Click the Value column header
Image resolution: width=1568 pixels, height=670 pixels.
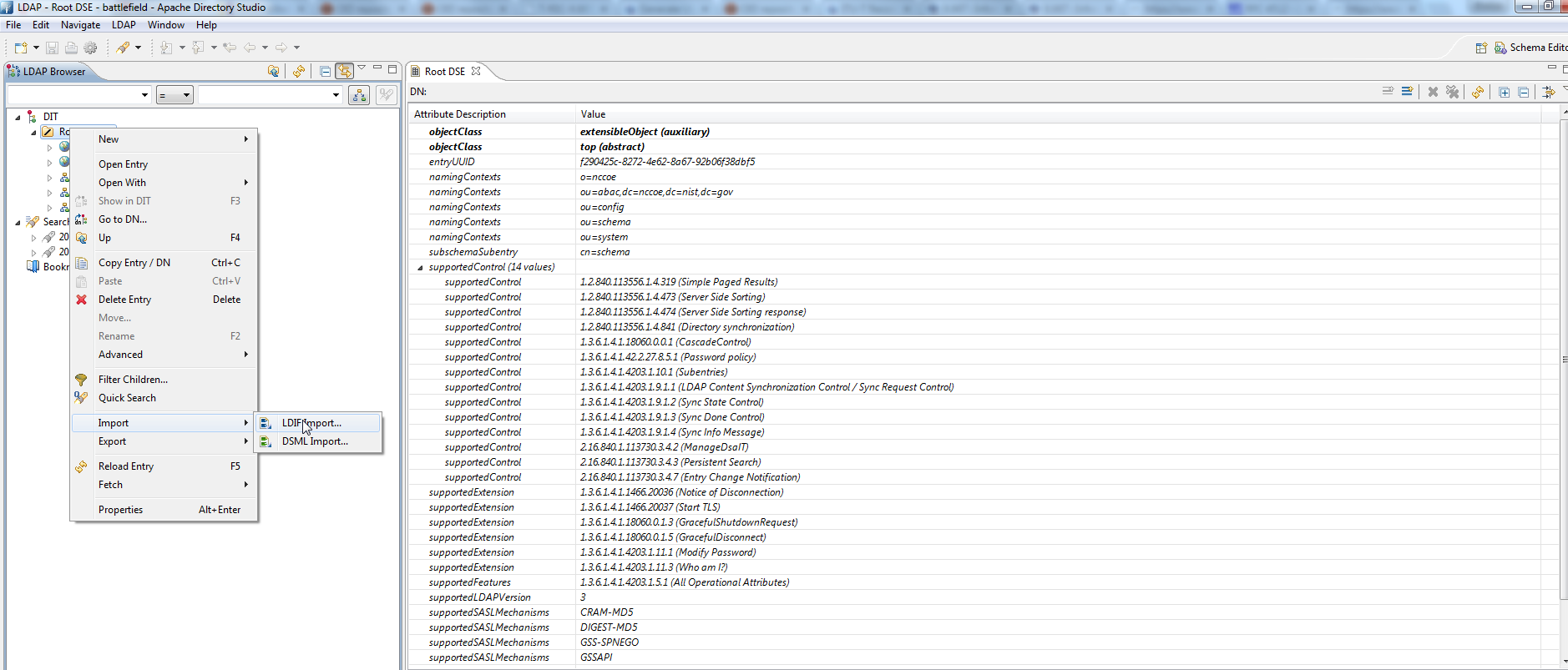pyautogui.click(x=593, y=114)
